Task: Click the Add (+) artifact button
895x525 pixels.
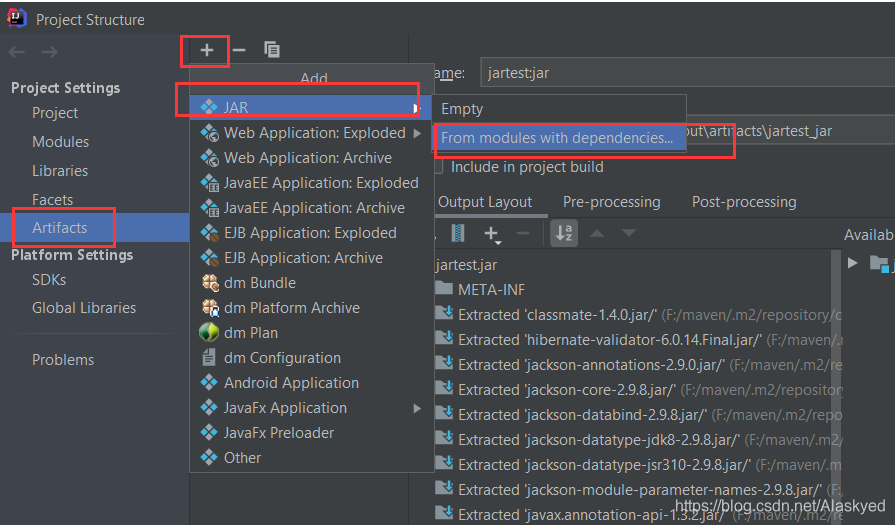Action: click(207, 50)
